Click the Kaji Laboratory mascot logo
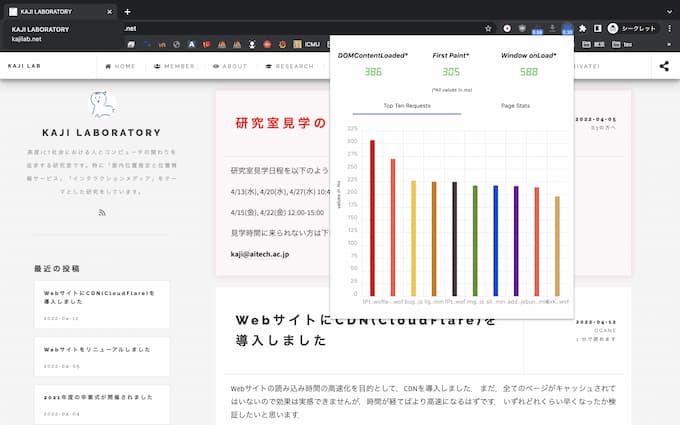 (x=101, y=104)
